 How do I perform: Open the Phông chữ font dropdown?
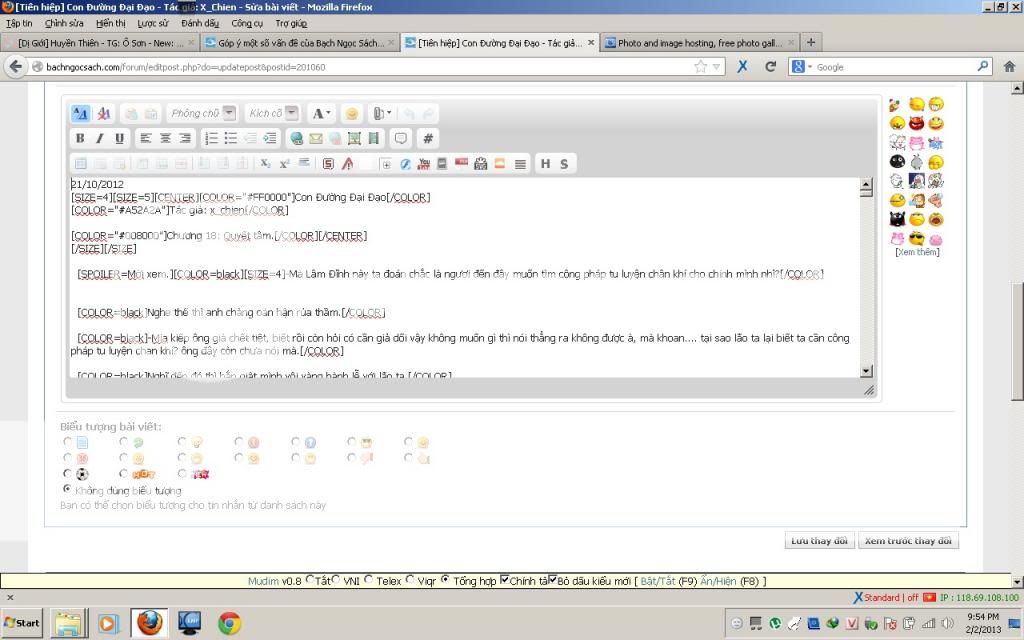[x=230, y=113]
